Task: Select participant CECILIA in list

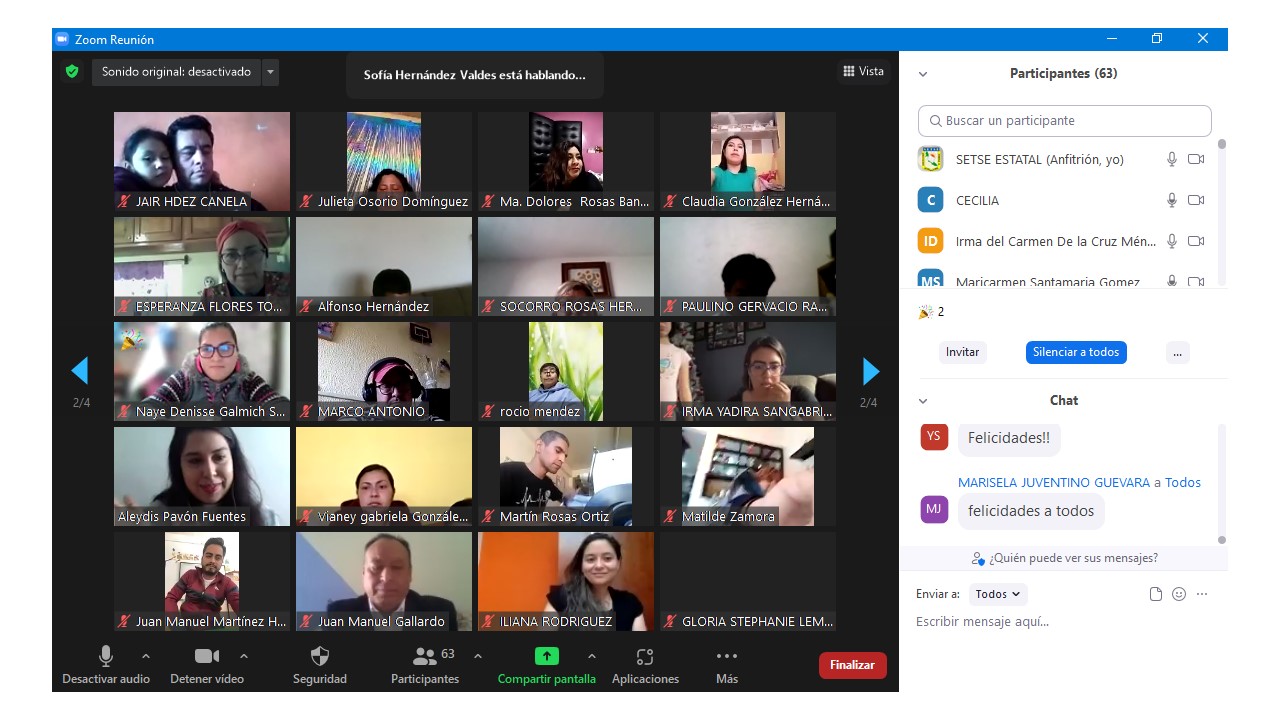Action: tap(1062, 200)
